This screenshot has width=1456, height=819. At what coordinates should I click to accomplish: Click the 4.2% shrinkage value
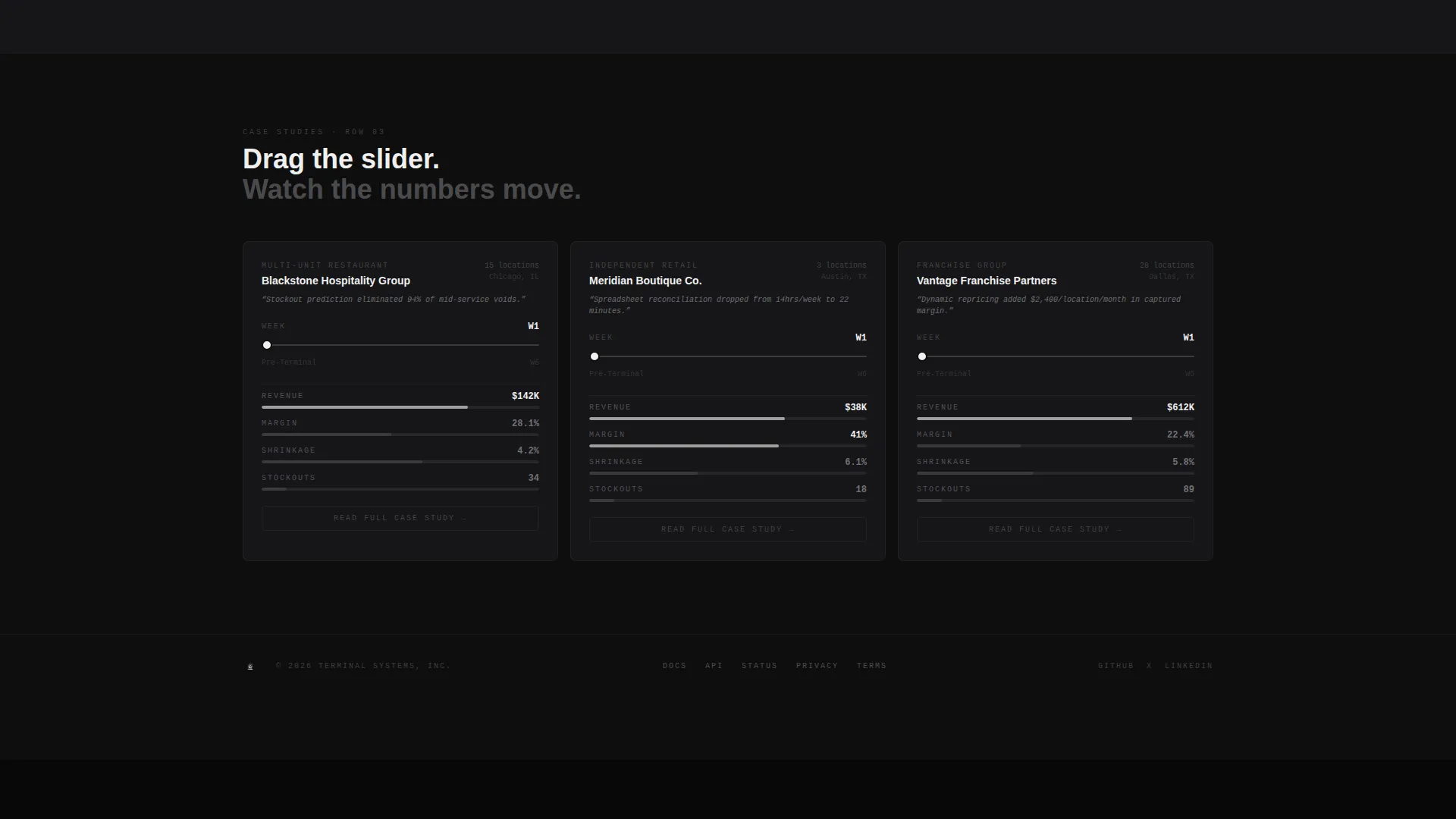pos(528,450)
